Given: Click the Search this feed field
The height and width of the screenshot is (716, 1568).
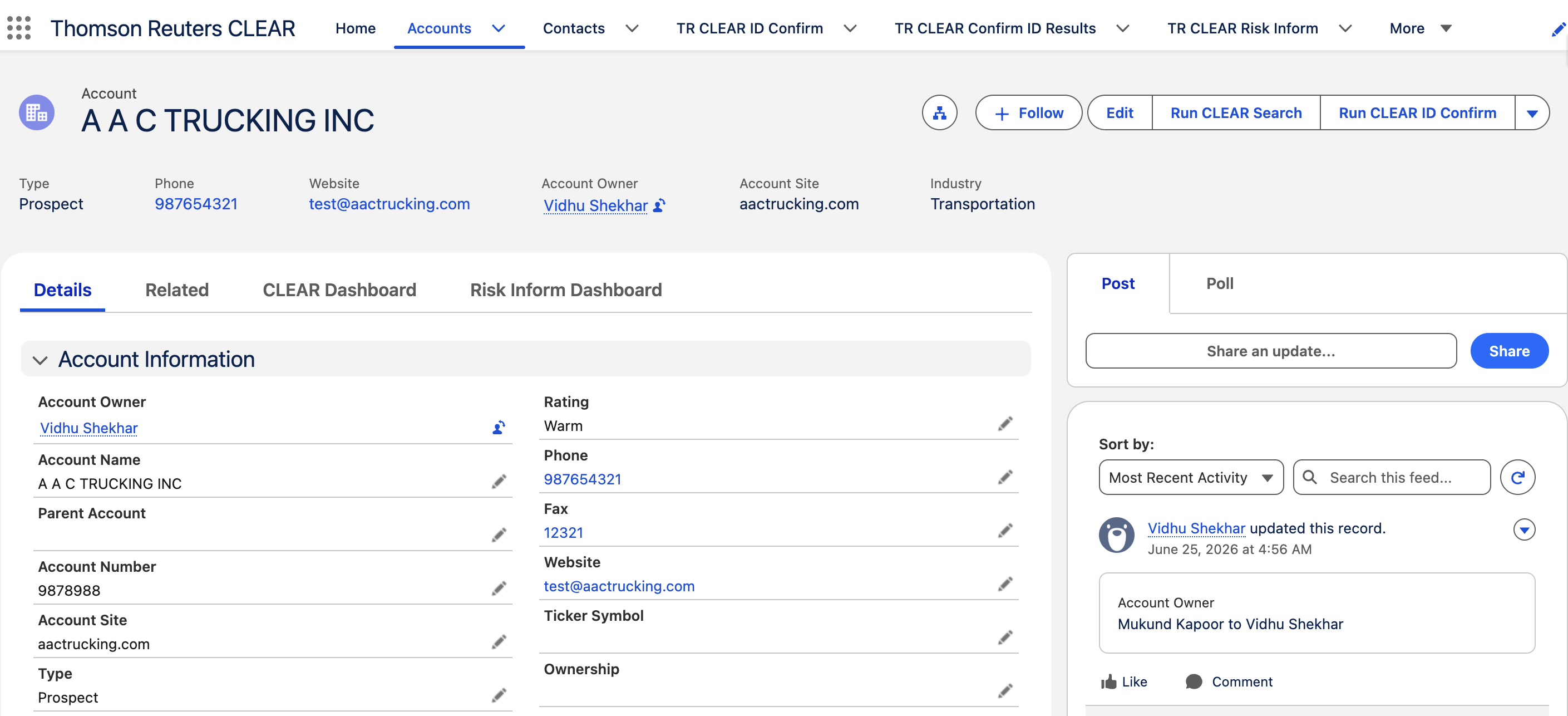Looking at the screenshot, I should [x=1392, y=477].
